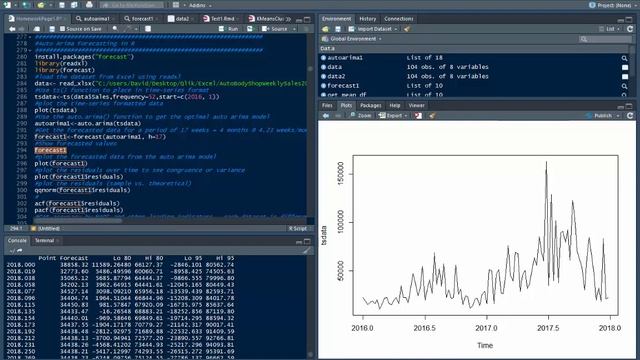Viewport: 640px width, 360px height.
Task: Switch to the autoarima1 editor tab
Action: click(93, 19)
